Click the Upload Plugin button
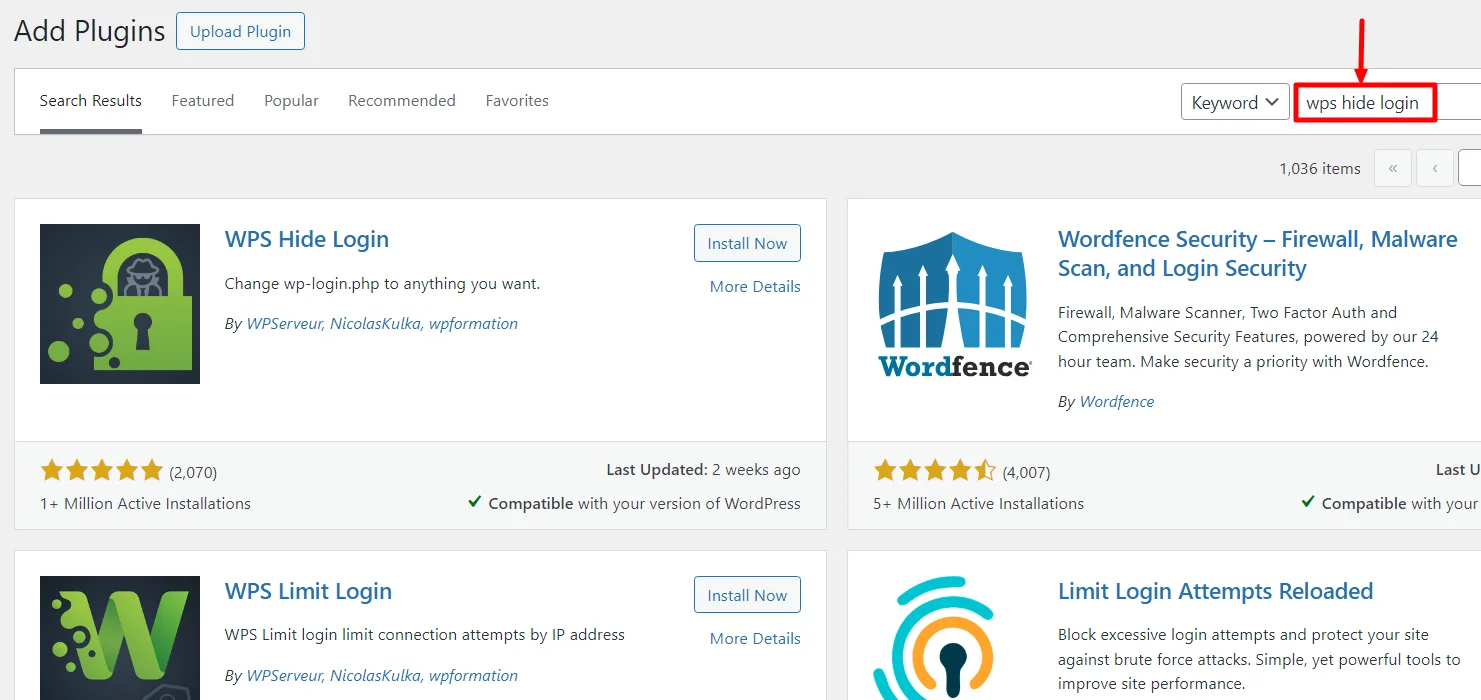Image resolution: width=1481 pixels, height=700 pixels. pyautogui.click(x=240, y=31)
